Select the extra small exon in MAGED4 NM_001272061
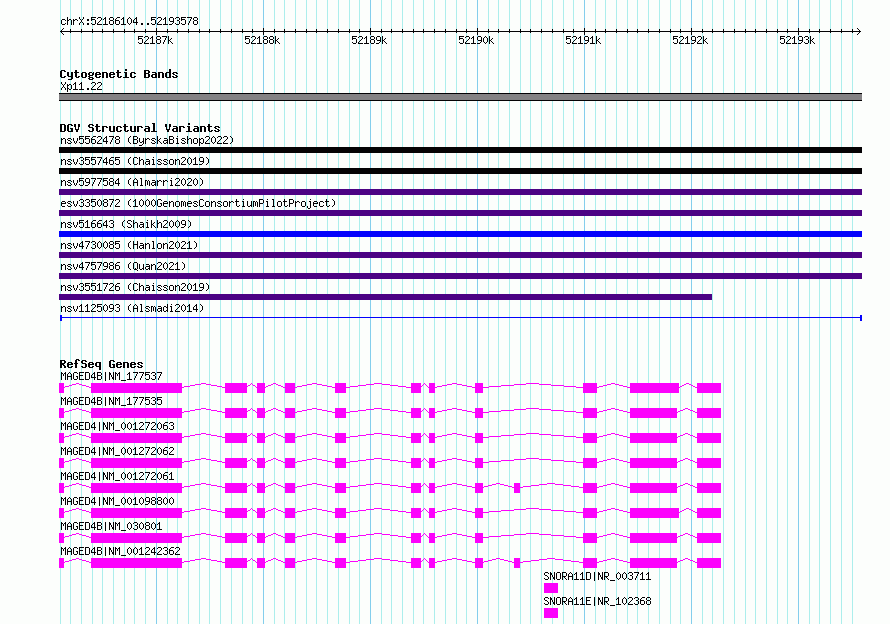 [x=517, y=488]
